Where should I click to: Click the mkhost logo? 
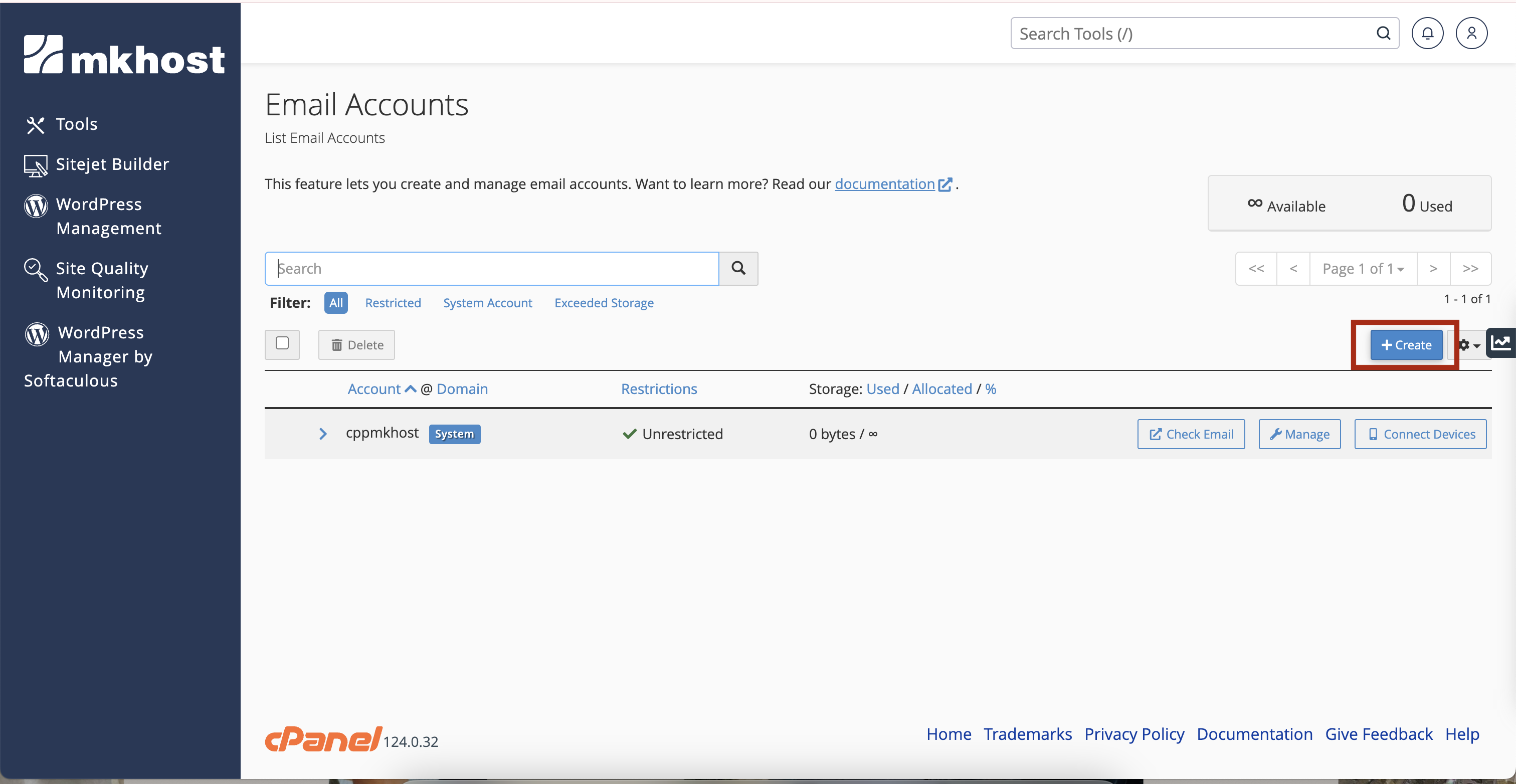click(124, 55)
